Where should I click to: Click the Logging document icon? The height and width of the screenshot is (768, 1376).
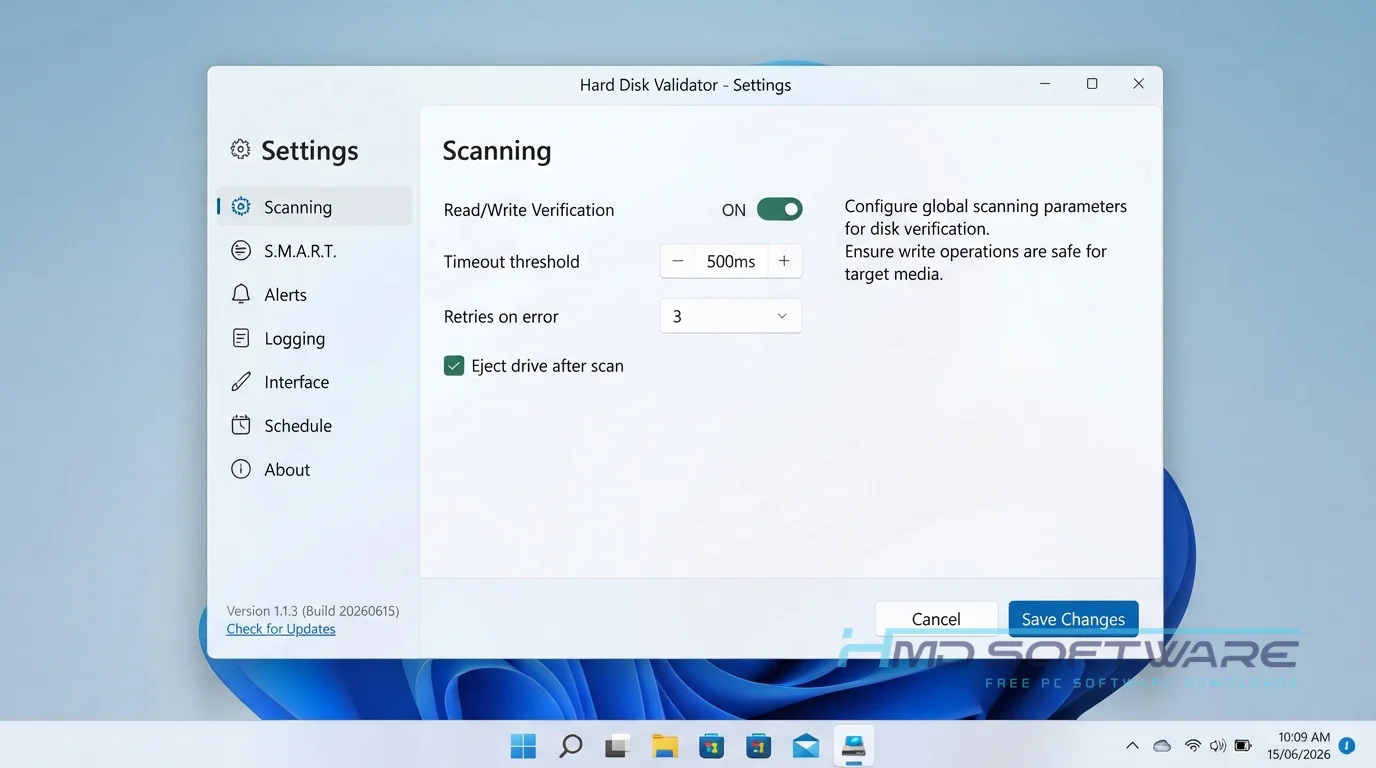[241, 338]
